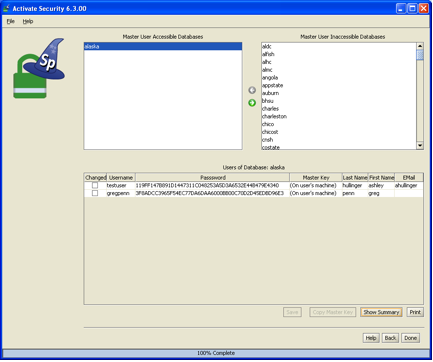
Task: Click the inaccessible databases scrollbar thumb
Action: click(420, 55)
